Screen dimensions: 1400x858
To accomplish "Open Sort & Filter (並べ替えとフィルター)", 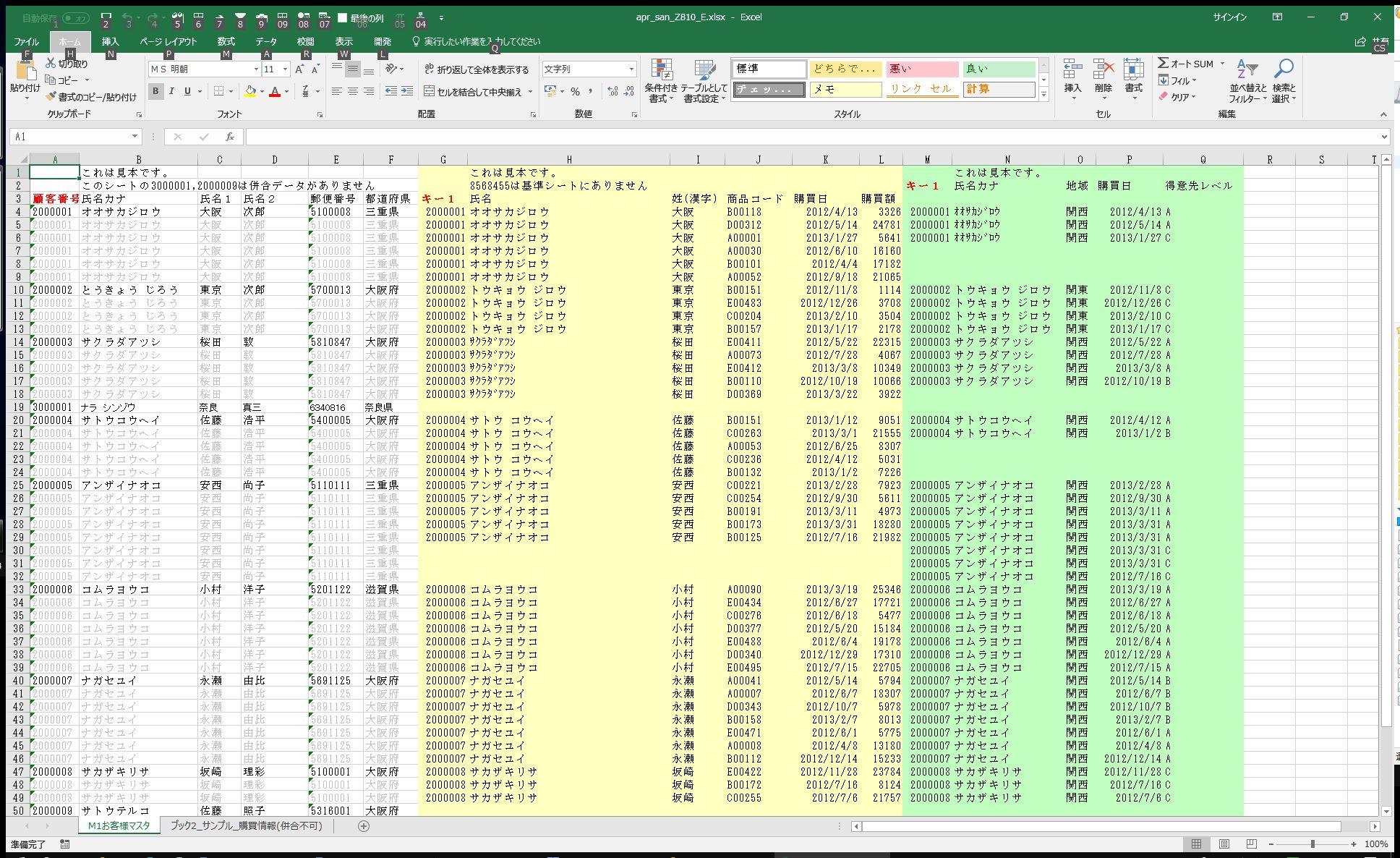I will (1247, 80).
